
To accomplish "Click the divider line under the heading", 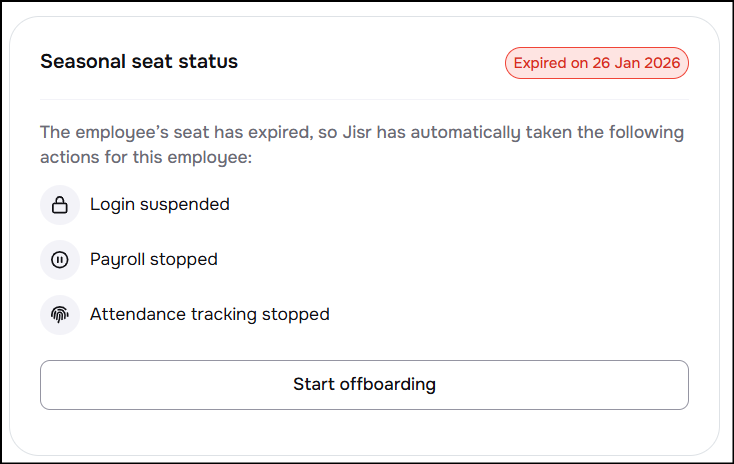I will point(364,99).
